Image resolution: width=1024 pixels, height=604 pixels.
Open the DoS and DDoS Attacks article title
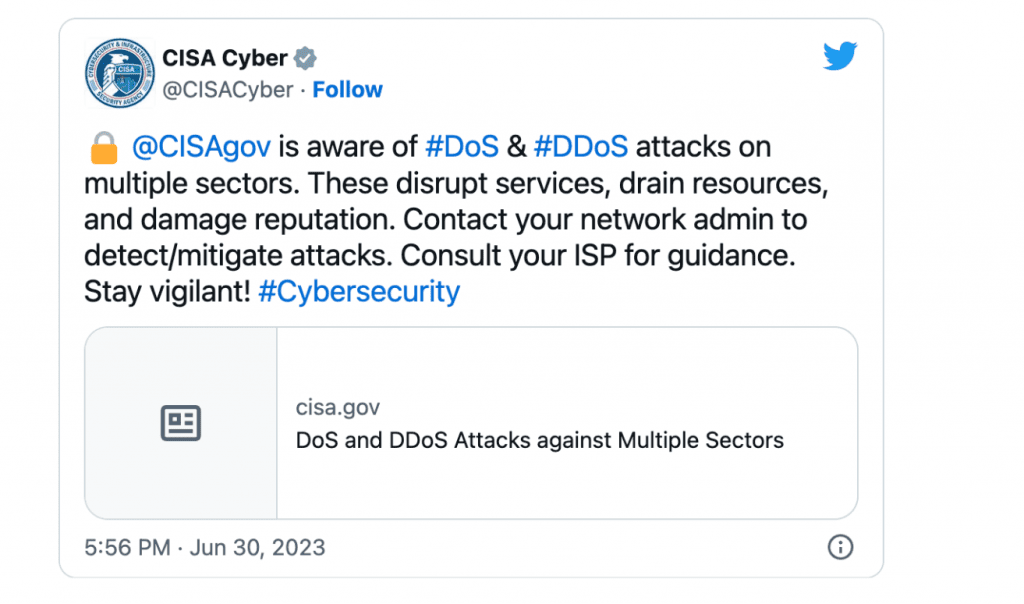[x=540, y=440]
